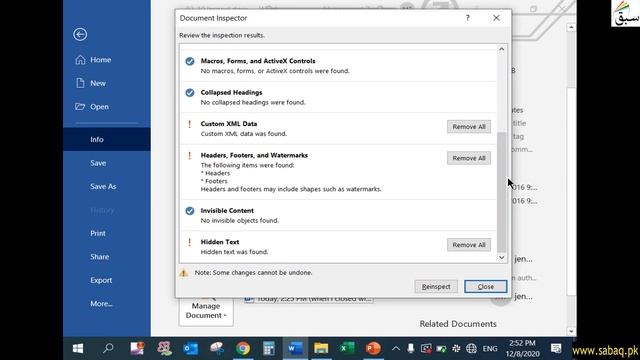Click the Home house icon

pyautogui.click(x=80, y=60)
